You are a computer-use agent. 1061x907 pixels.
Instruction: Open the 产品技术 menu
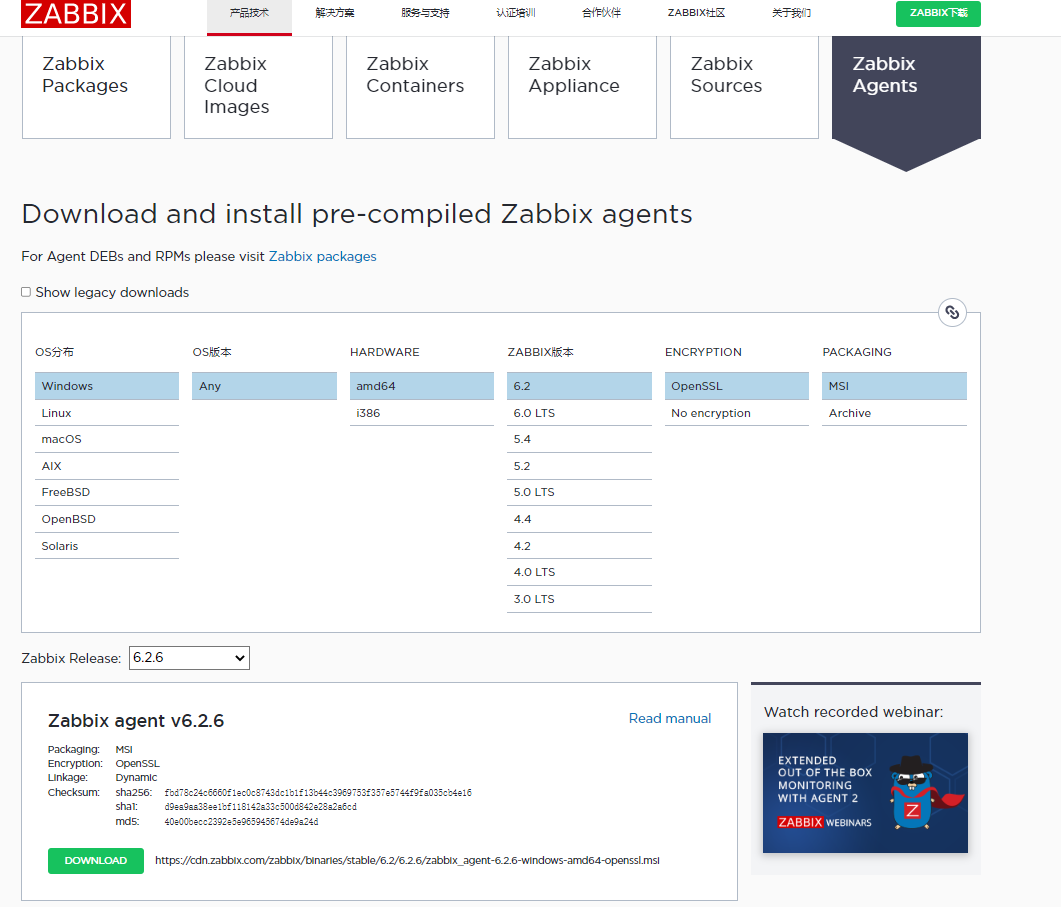tap(249, 13)
